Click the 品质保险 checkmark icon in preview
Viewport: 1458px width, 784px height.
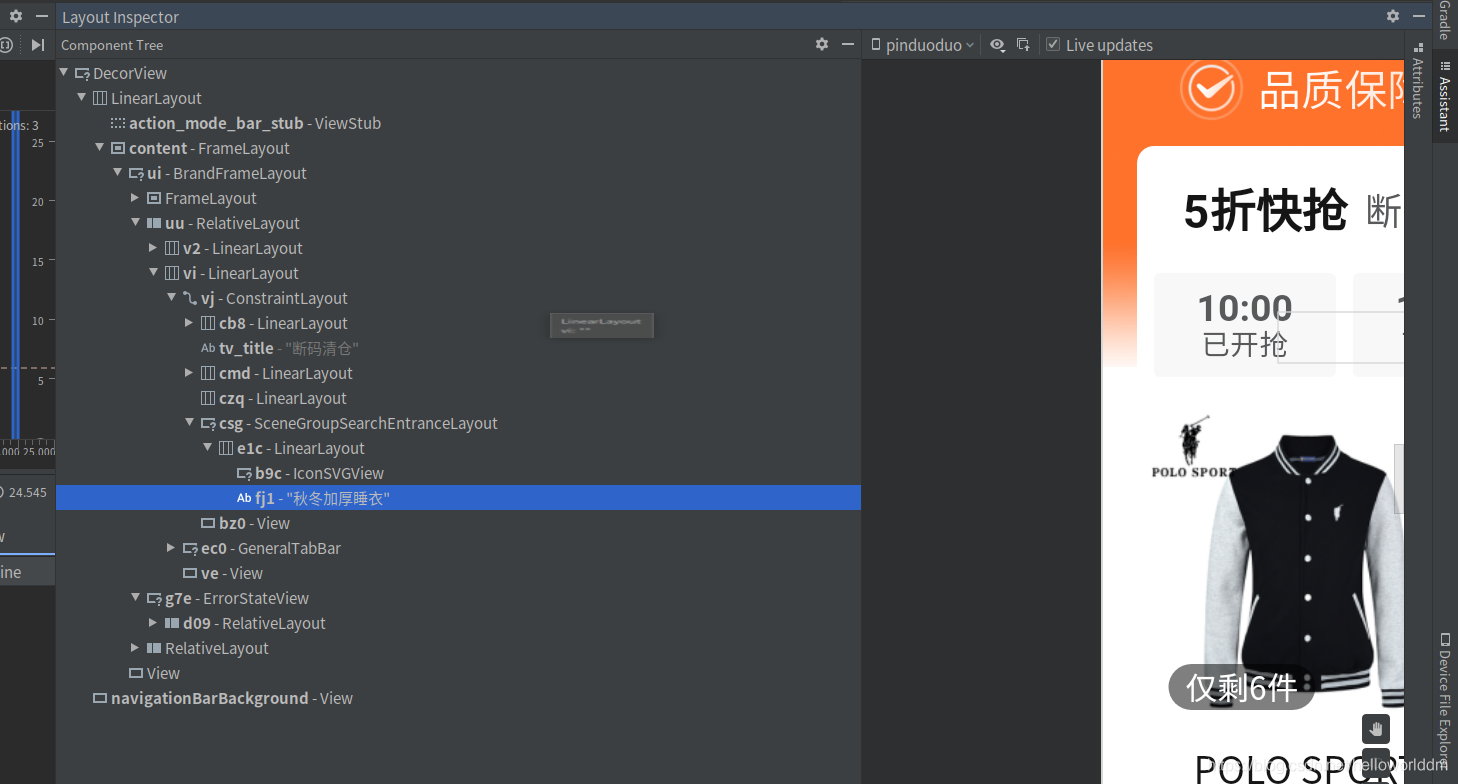click(x=1211, y=90)
